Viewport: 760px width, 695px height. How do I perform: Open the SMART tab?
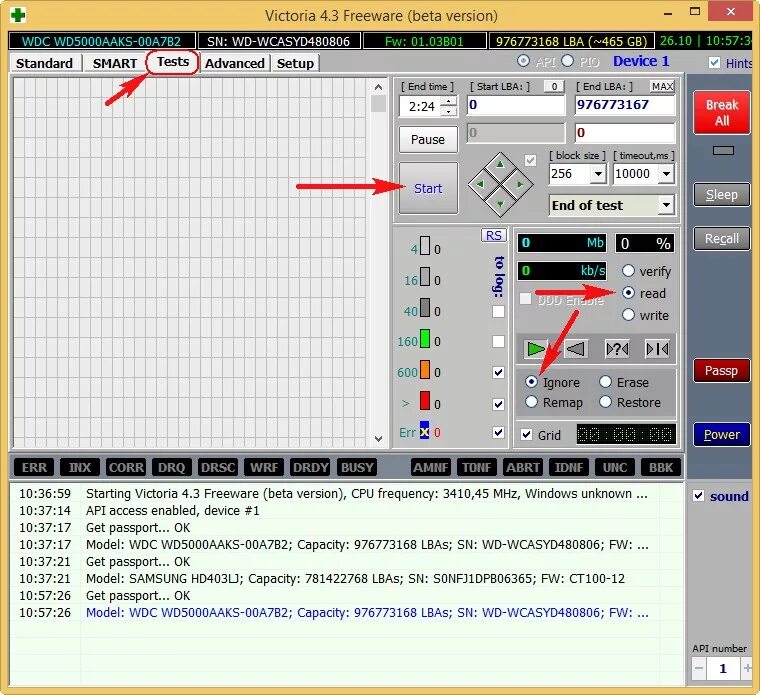(x=115, y=63)
